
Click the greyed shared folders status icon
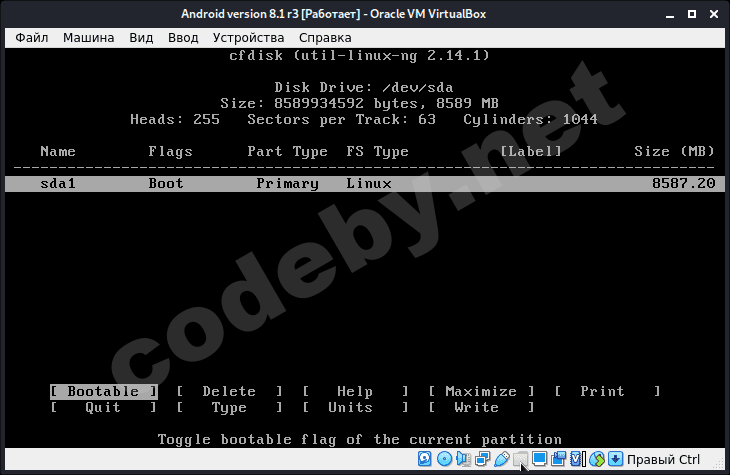520,459
